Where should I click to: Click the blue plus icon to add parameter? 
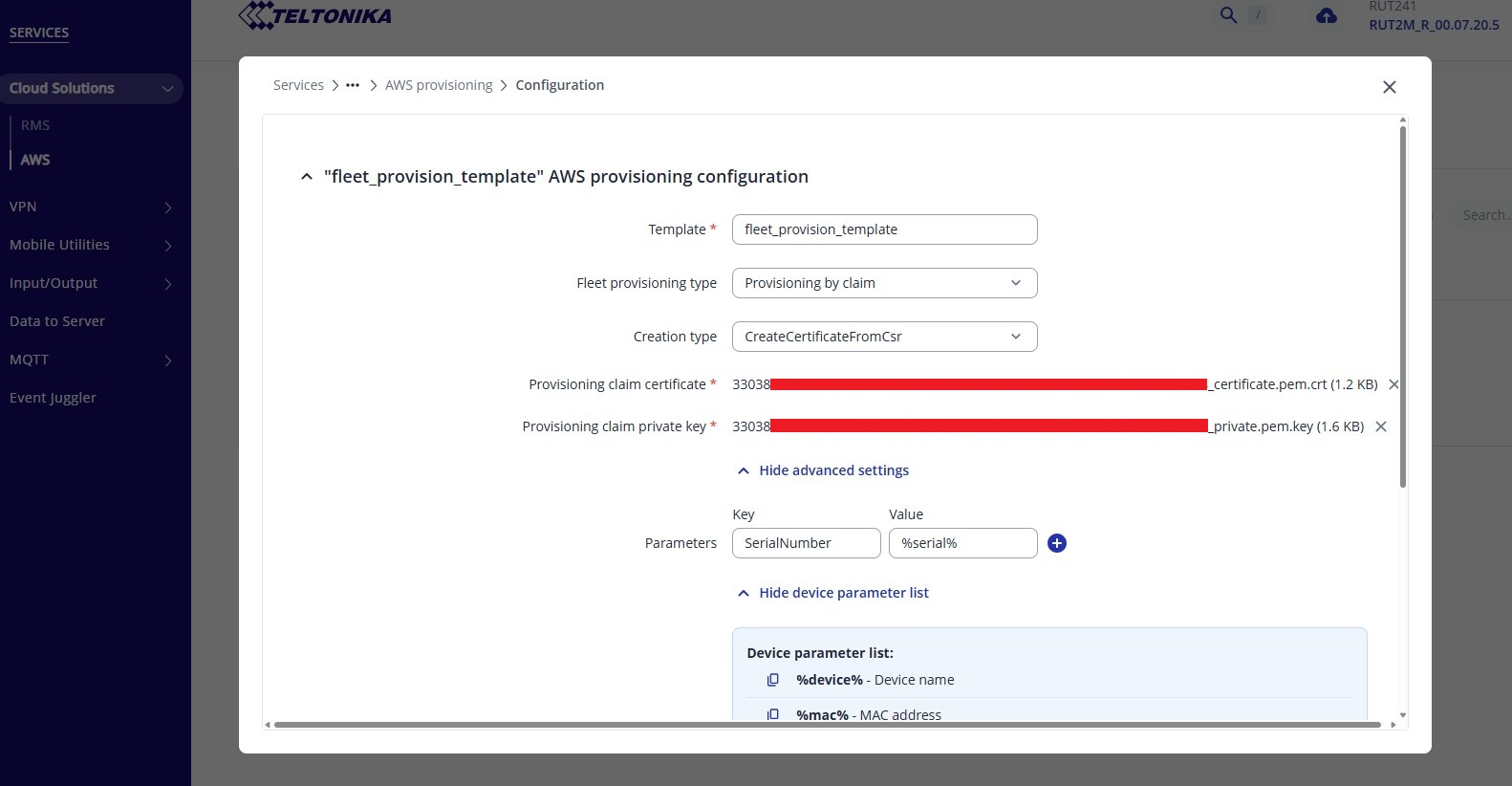(1056, 543)
